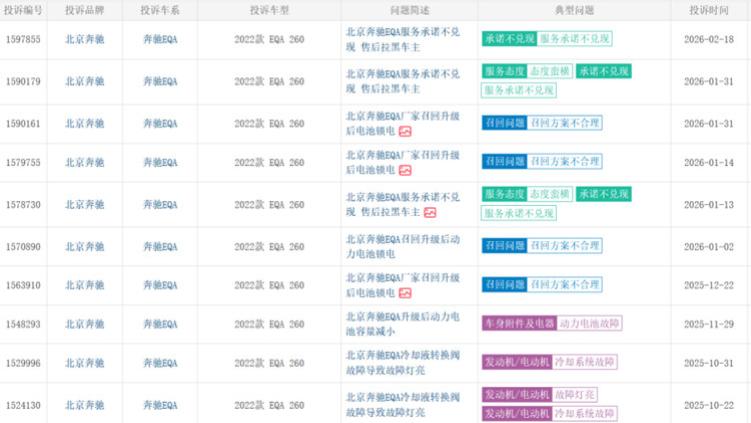Click the date 2026-01-02
This screenshot has width=751, height=423.
[x=709, y=247]
